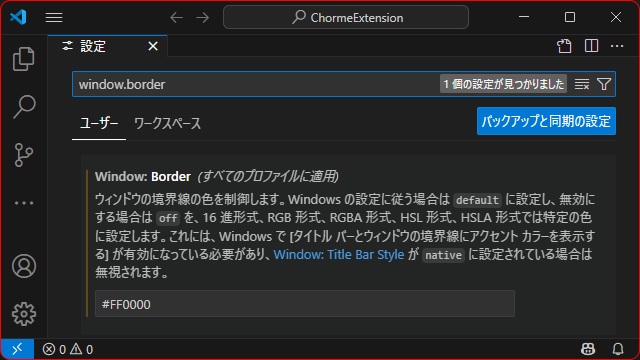Edit the #FF0000 border color value field
The height and width of the screenshot is (360, 640).
tap(304, 304)
